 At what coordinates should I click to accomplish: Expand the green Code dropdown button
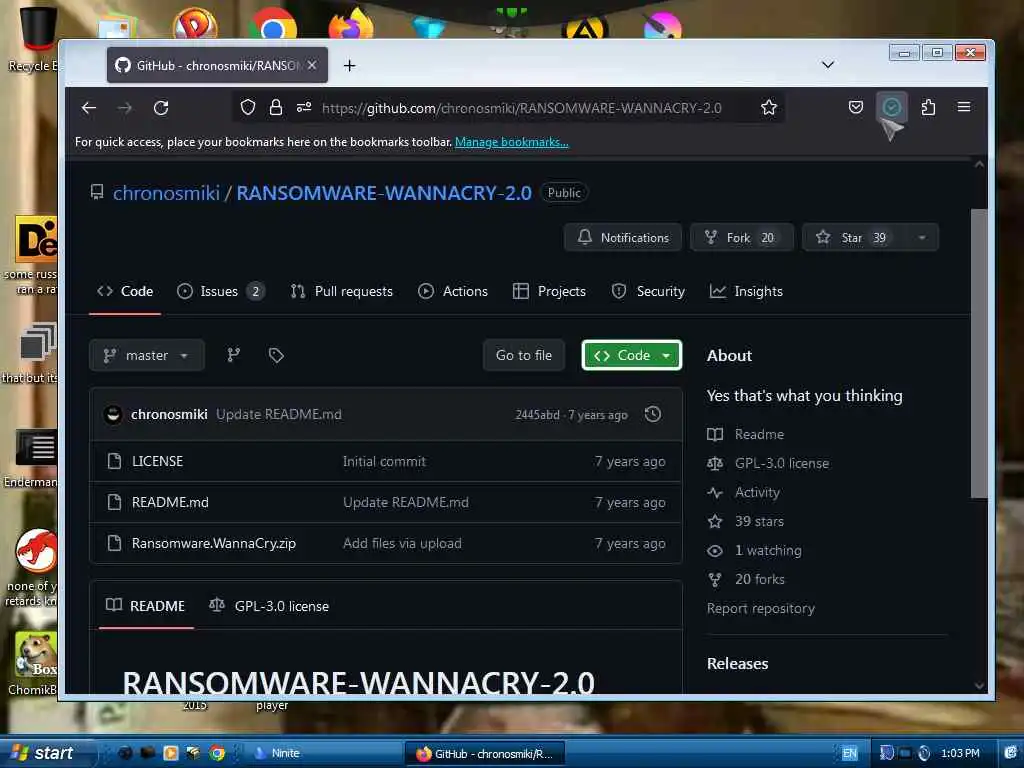(632, 355)
